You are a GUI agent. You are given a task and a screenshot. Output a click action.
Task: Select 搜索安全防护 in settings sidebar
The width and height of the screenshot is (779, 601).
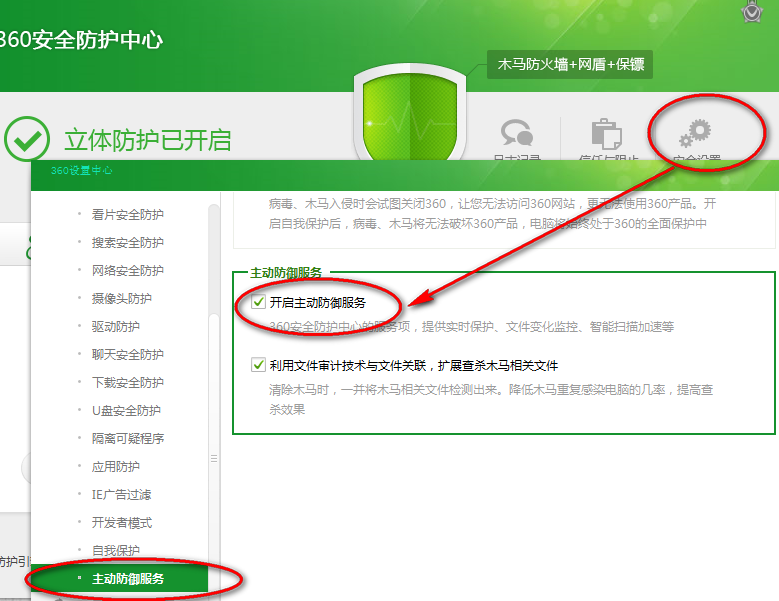tap(127, 242)
